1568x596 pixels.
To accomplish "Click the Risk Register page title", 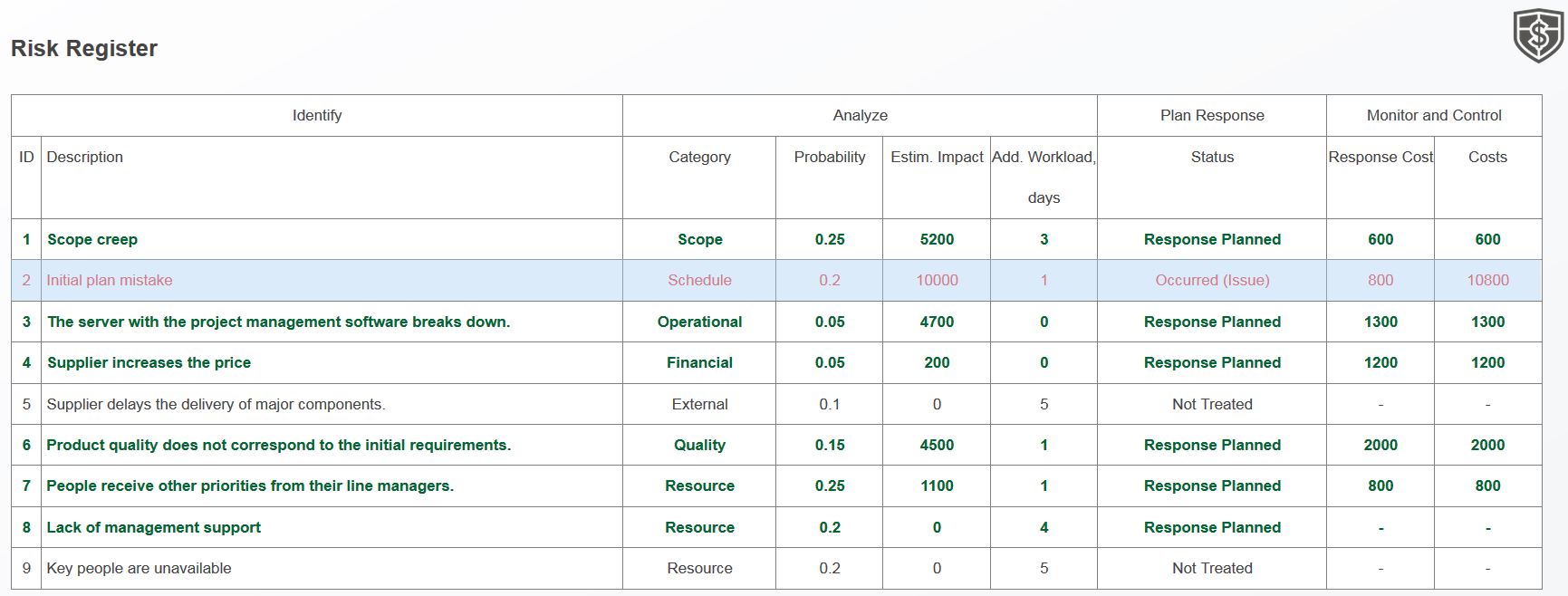I will pos(84,48).
